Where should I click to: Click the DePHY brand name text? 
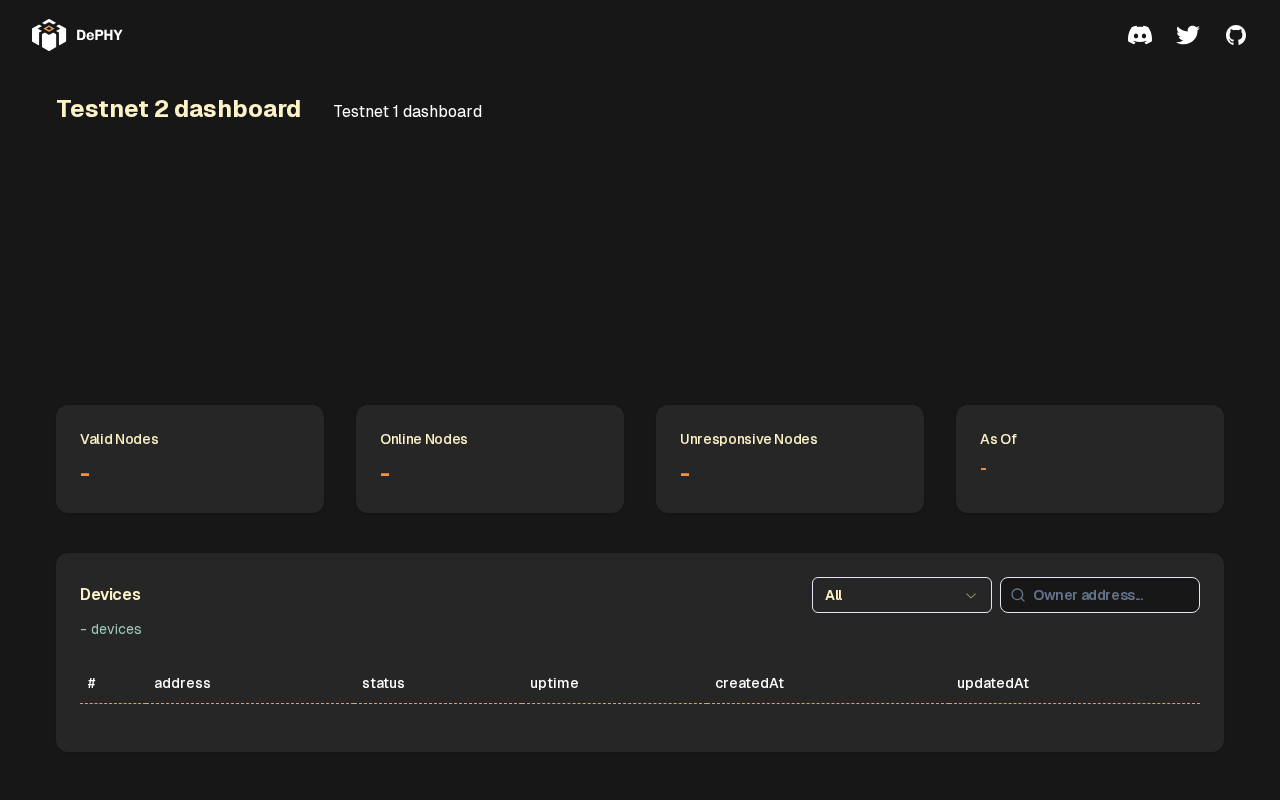point(99,35)
